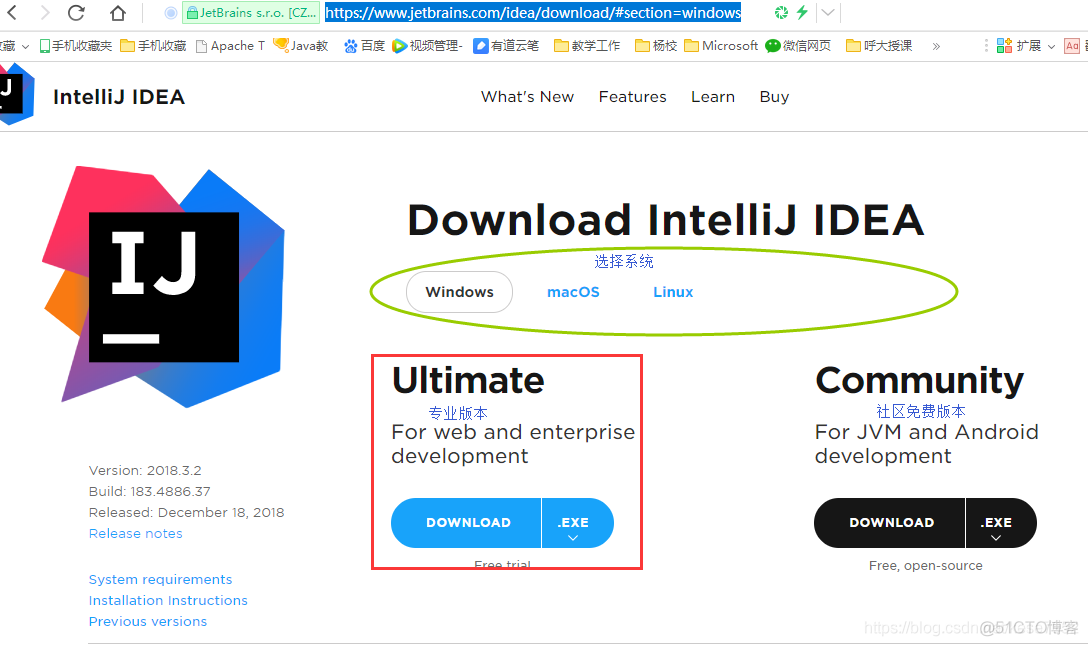Screen dimensions: 1088x646
Task: Open the browser home page icon
Action: click(118, 13)
